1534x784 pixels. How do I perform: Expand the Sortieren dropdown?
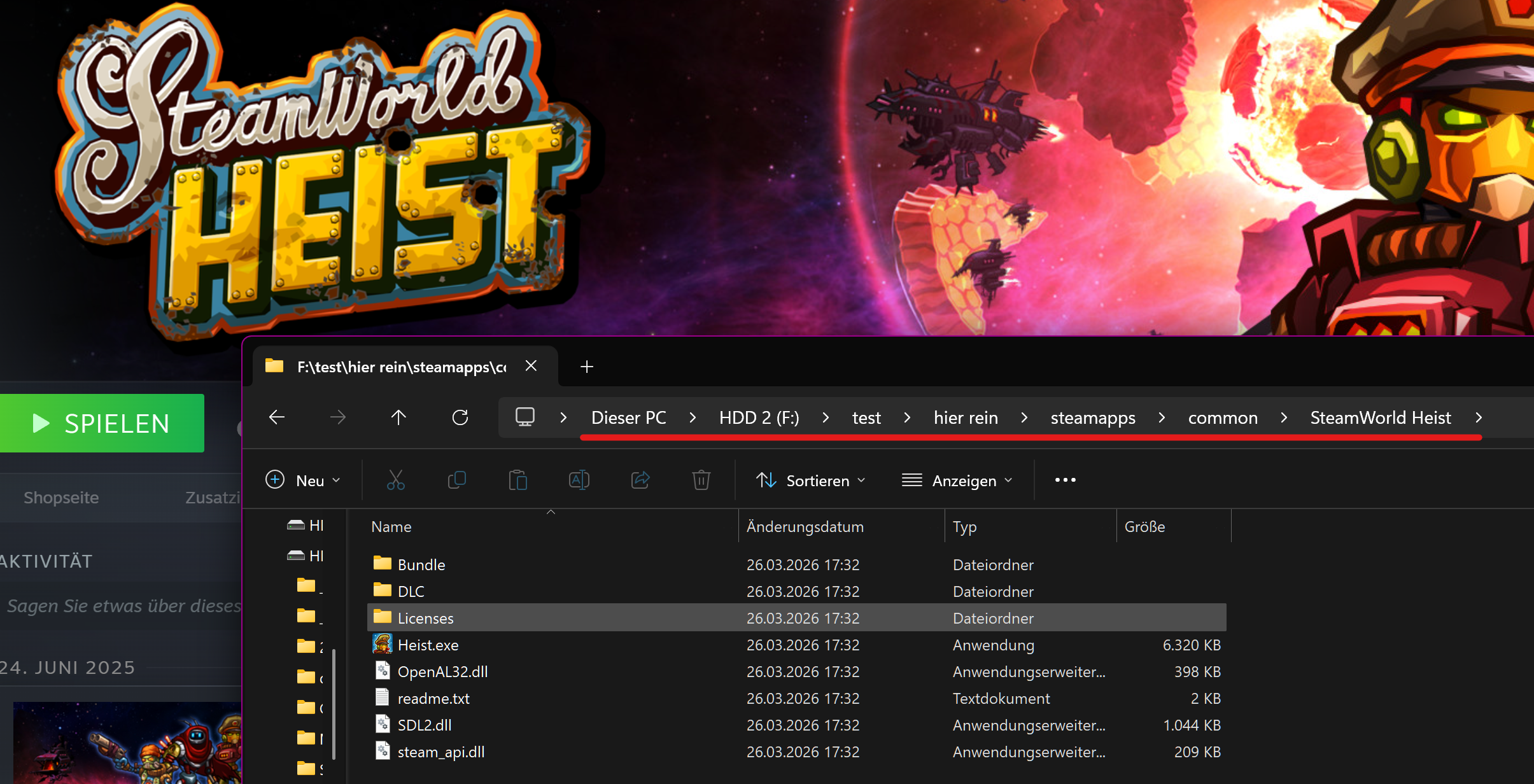[810, 480]
